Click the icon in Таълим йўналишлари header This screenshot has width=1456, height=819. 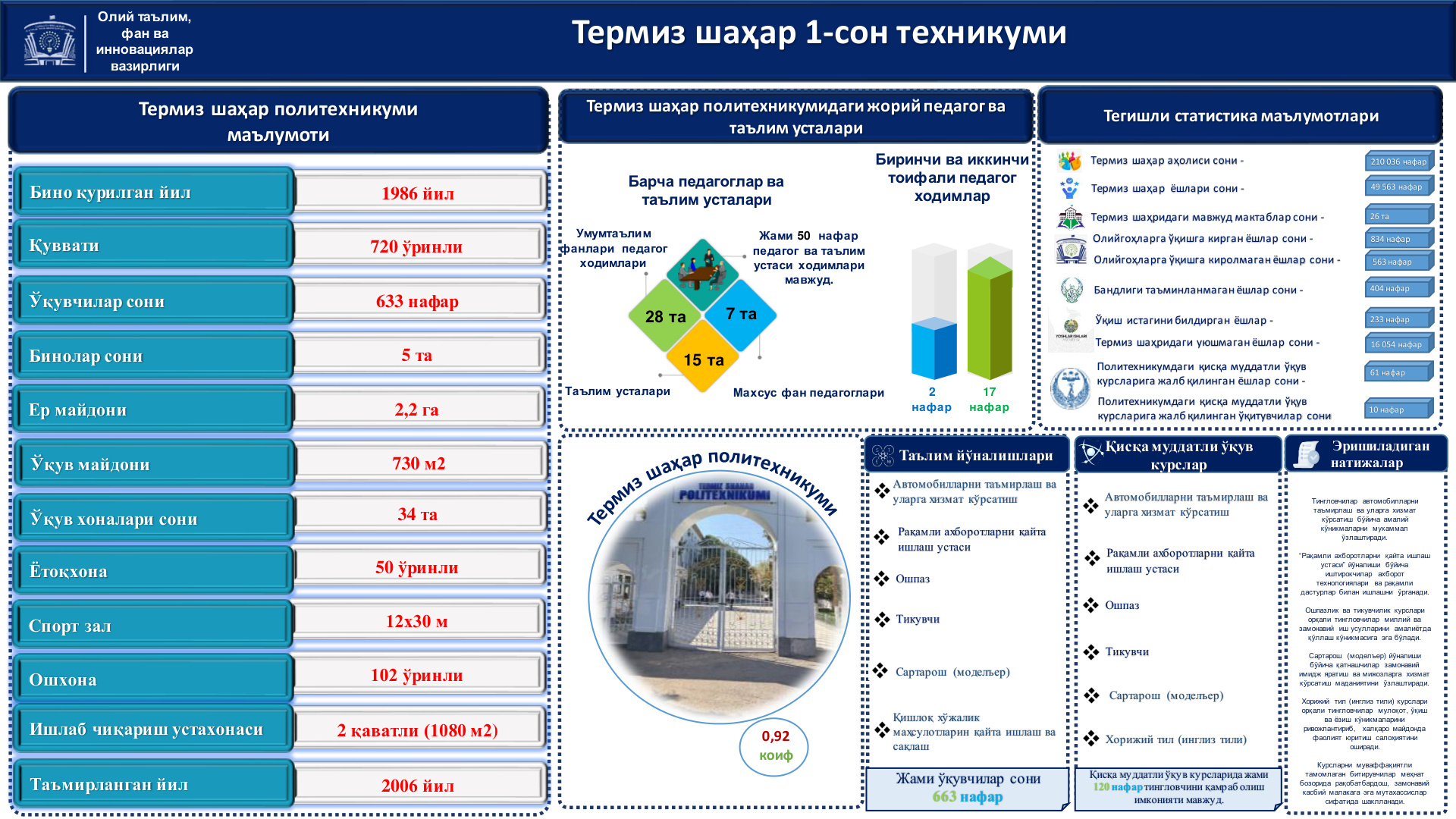coord(883,455)
